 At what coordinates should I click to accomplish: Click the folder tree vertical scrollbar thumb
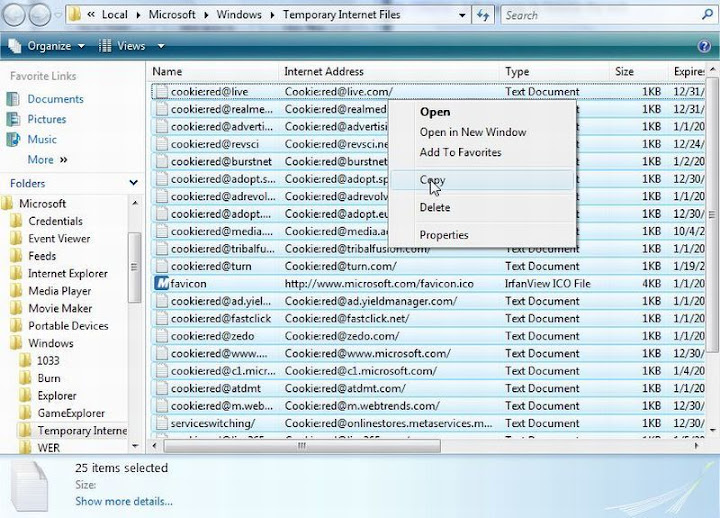[x=134, y=267]
